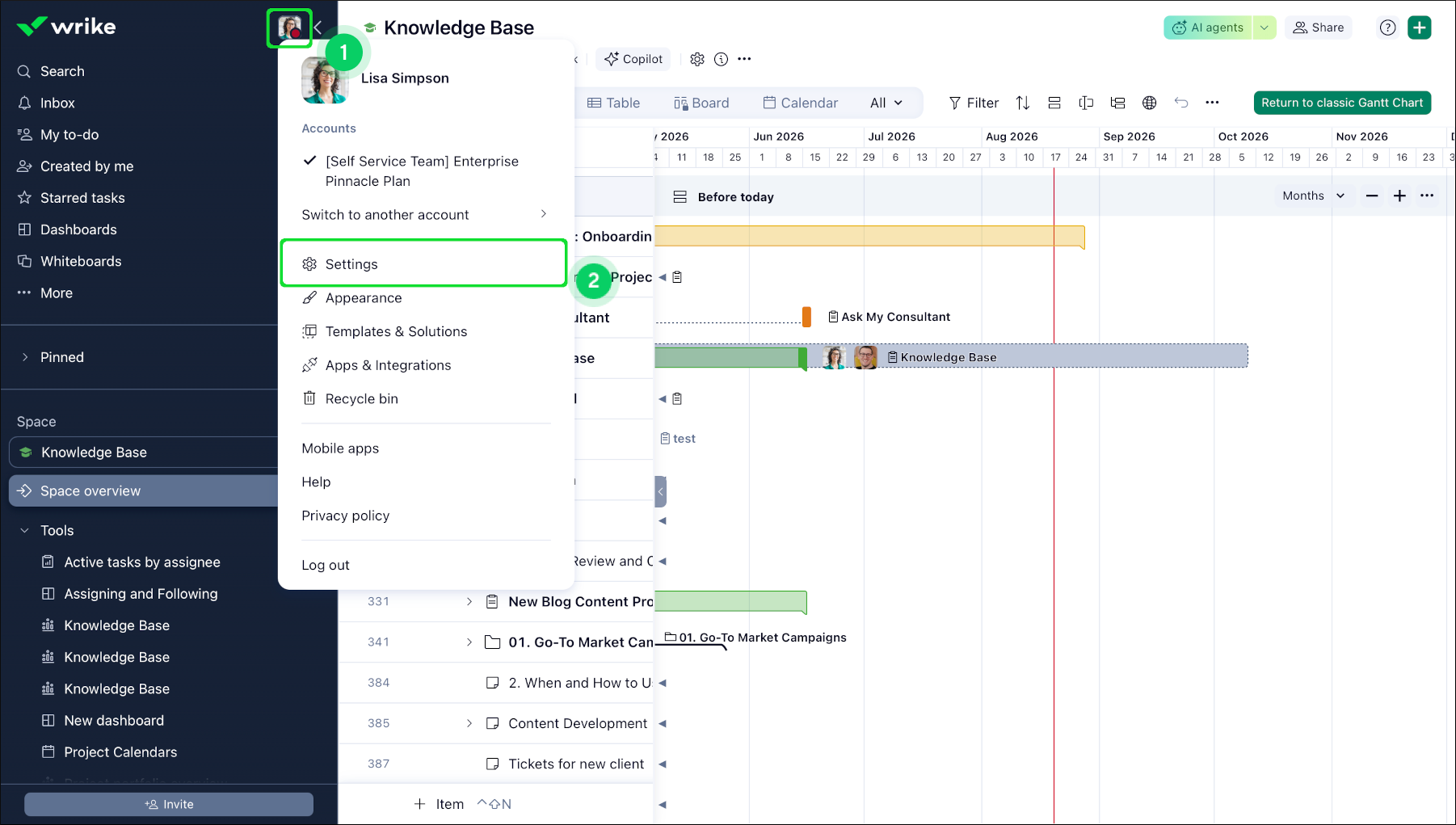This screenshot has height=825, width=1456.
Task: Open dropdown arrow next to AI agents
Action: tap(1265, 27)
